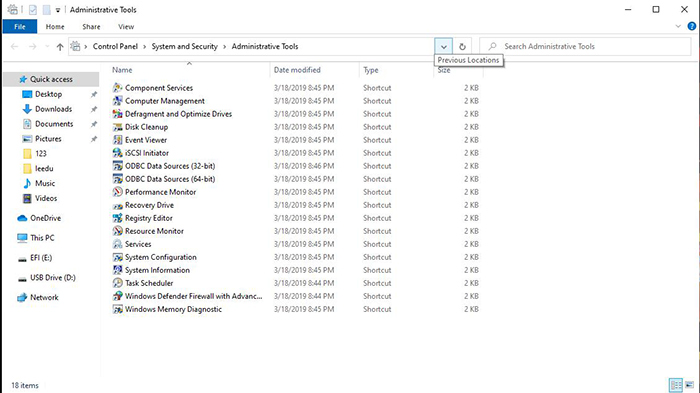Select the Resource Monitor icon
The image size is (700, 393).
click(x=117, y=231)
